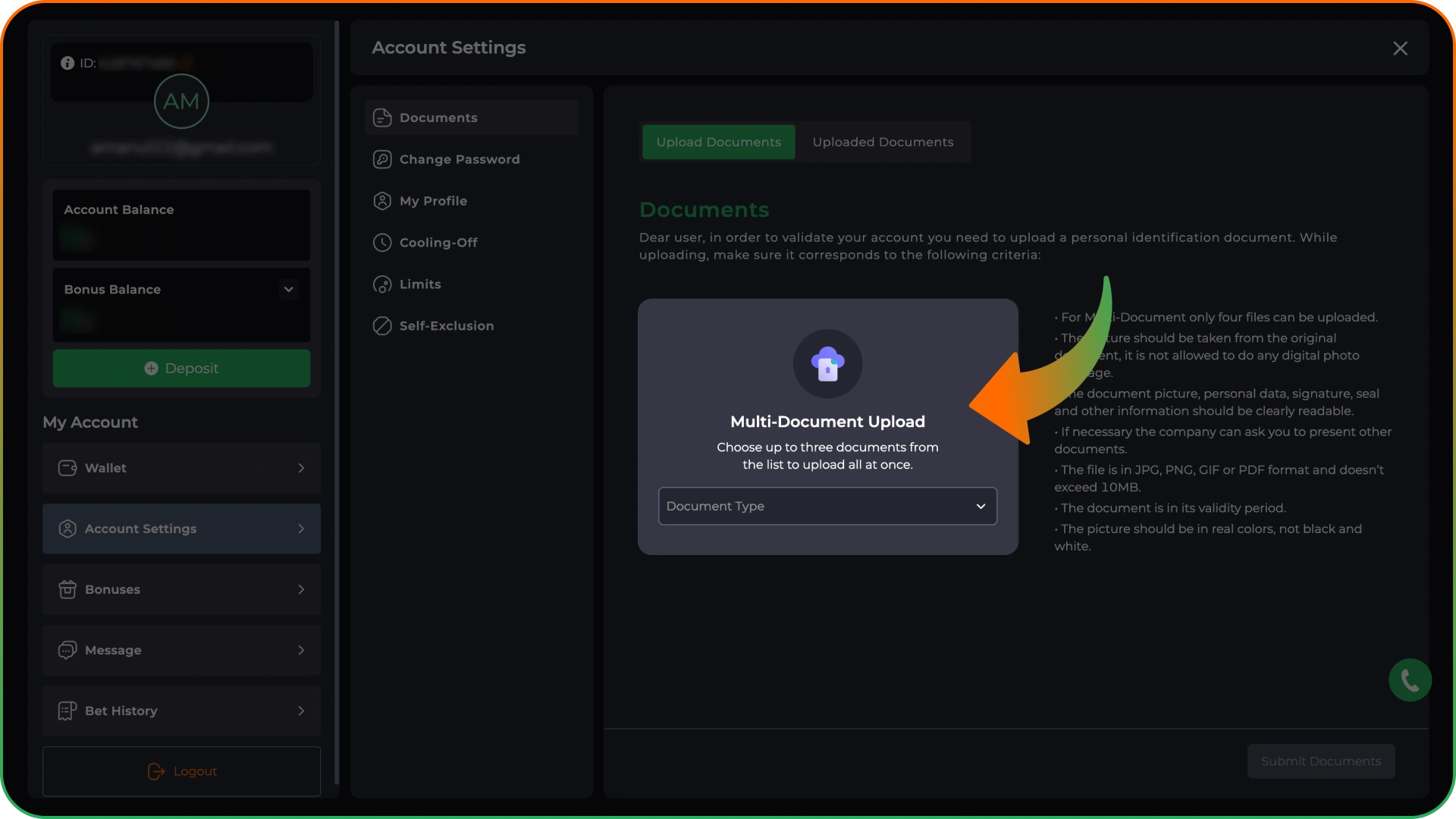Click the AM avatar circle
The height and width of the screenshot is (819, 1456).
point(181,101)
